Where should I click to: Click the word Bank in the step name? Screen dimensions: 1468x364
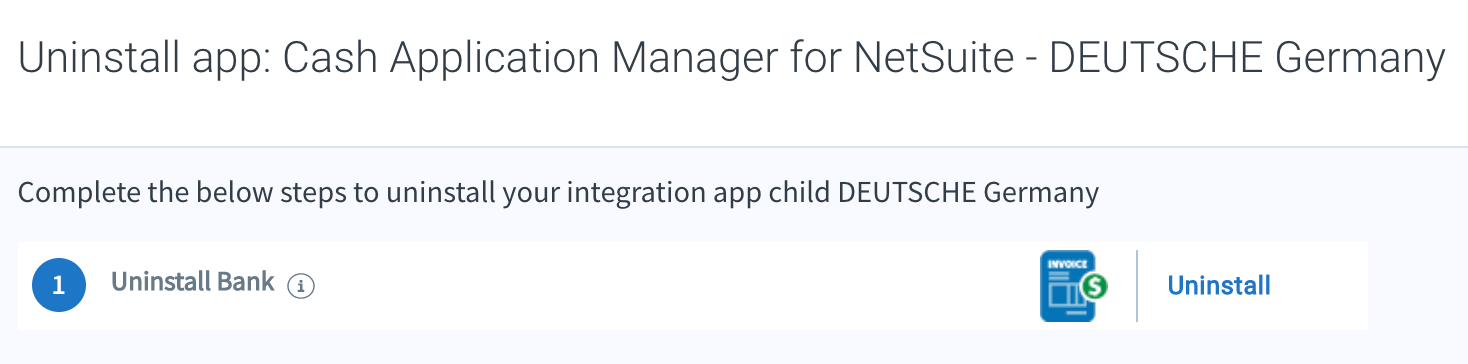click(x=246, y=282)
